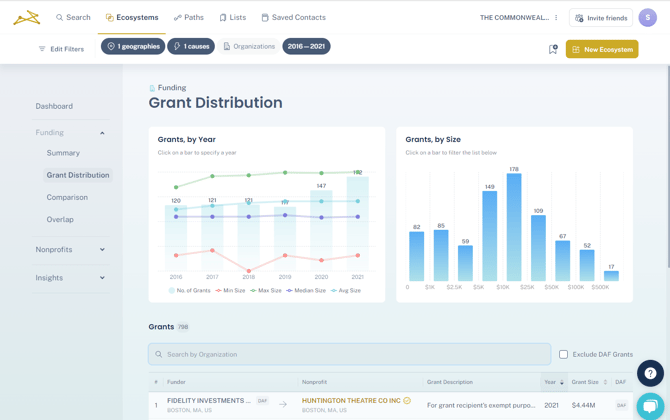Open the help question mark button
670x420 pixels.
tap(650, 373)
